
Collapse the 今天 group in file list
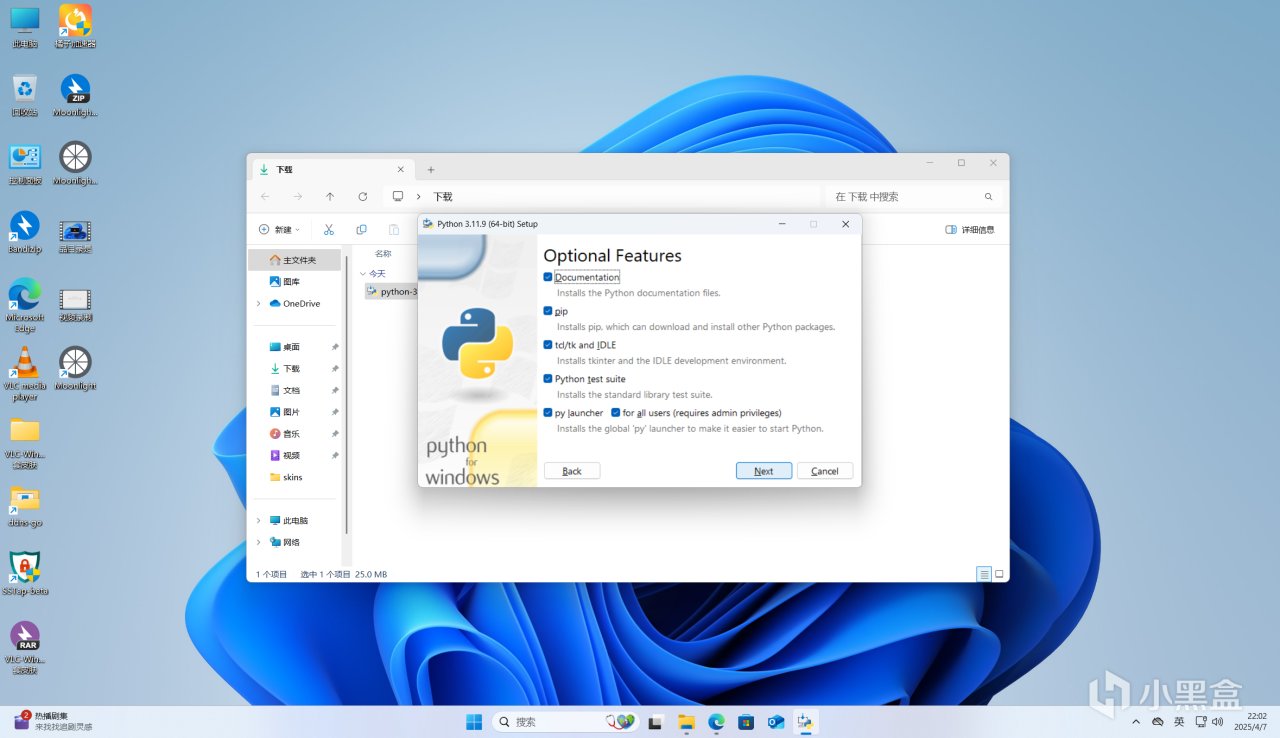click(x=363, y=274)
